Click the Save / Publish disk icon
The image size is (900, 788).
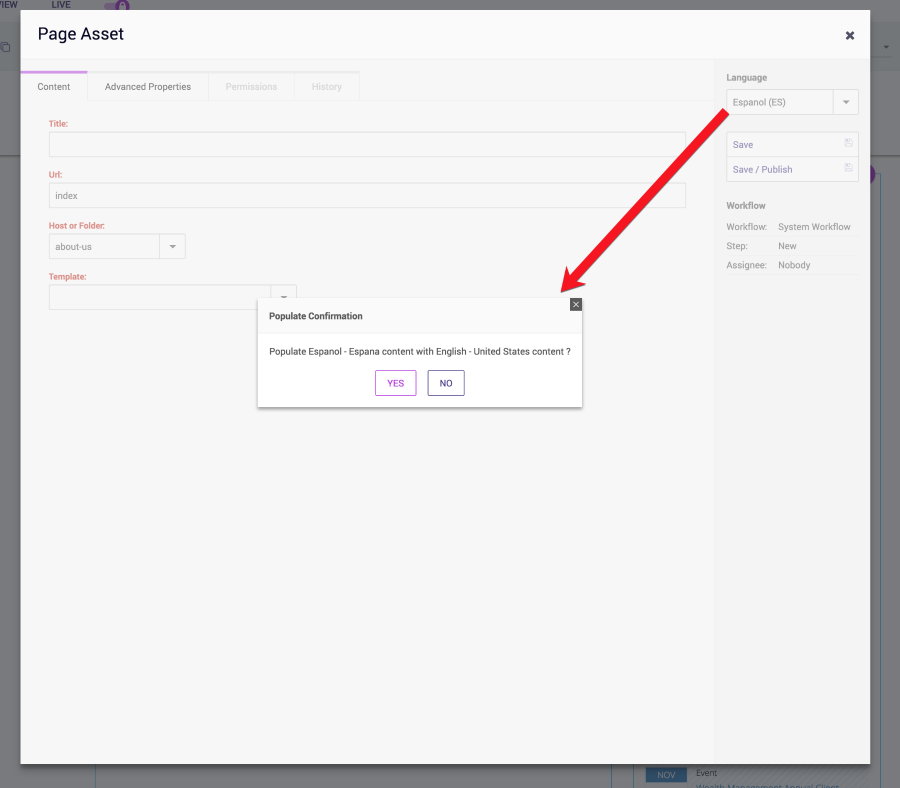[x=848, y=168]
